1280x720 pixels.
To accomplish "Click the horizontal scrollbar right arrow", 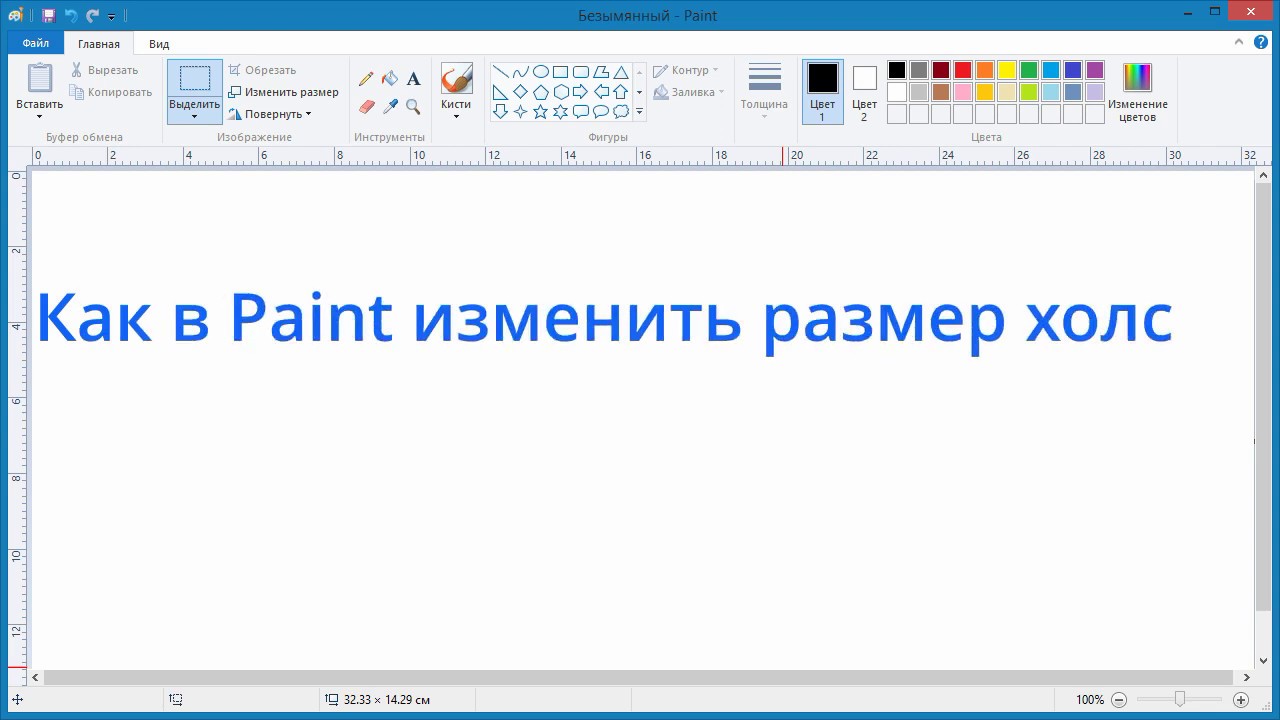I will 1247,678.
